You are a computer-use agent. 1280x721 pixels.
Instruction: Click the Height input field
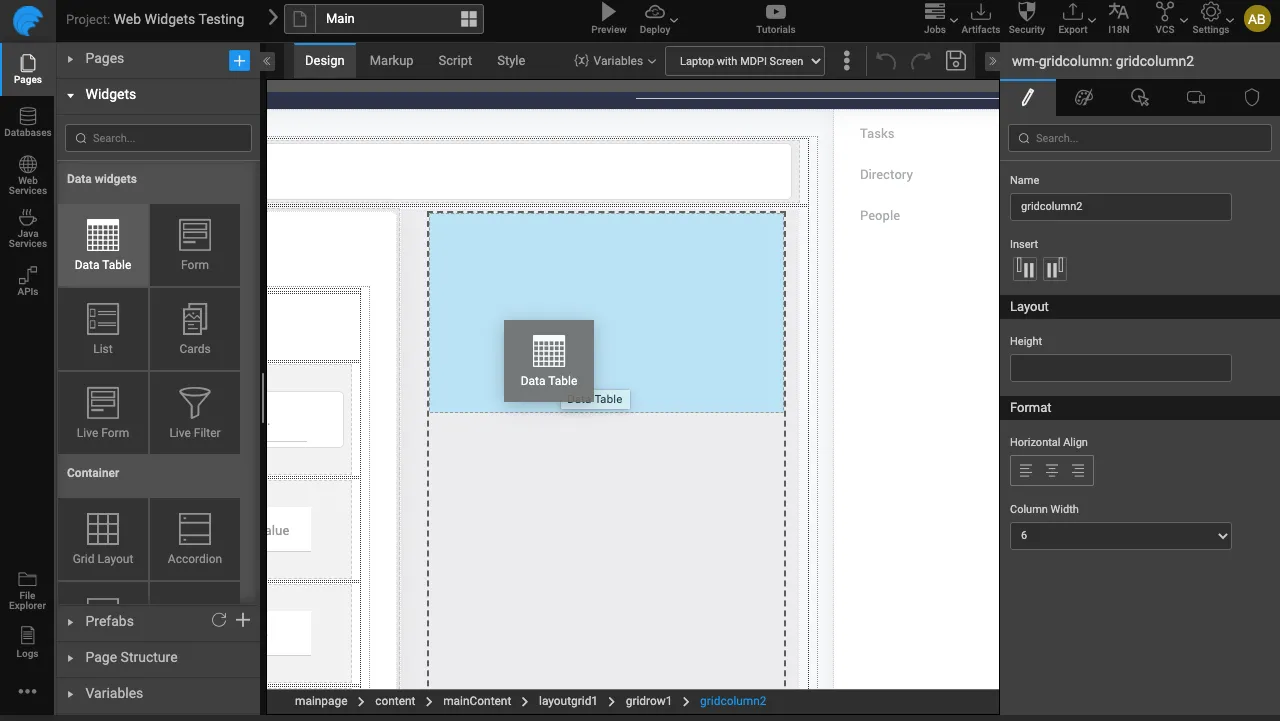[1120, 368]
